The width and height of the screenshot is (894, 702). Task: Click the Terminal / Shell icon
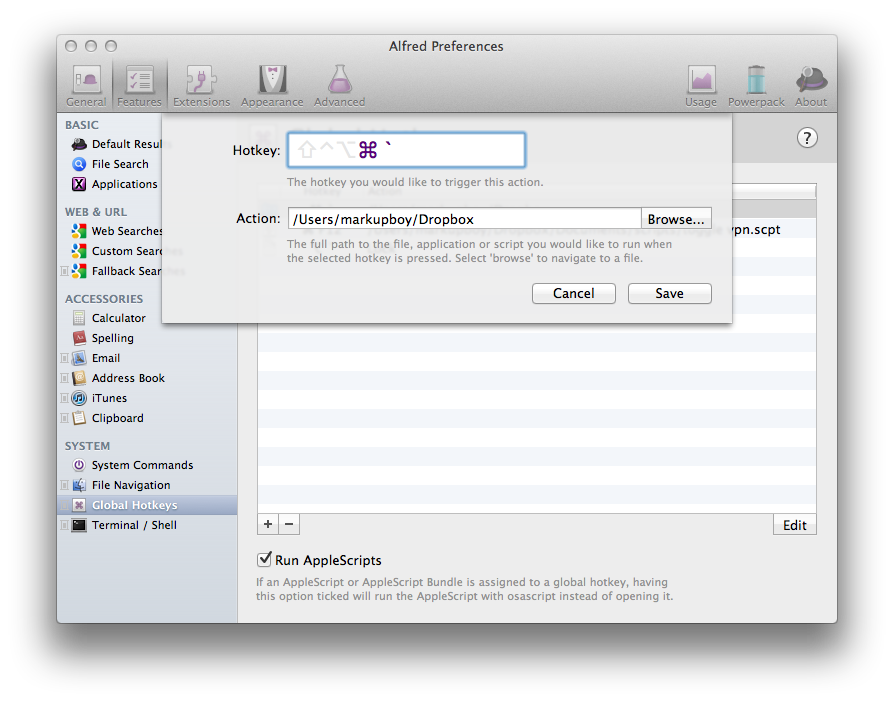pos(79,525)
